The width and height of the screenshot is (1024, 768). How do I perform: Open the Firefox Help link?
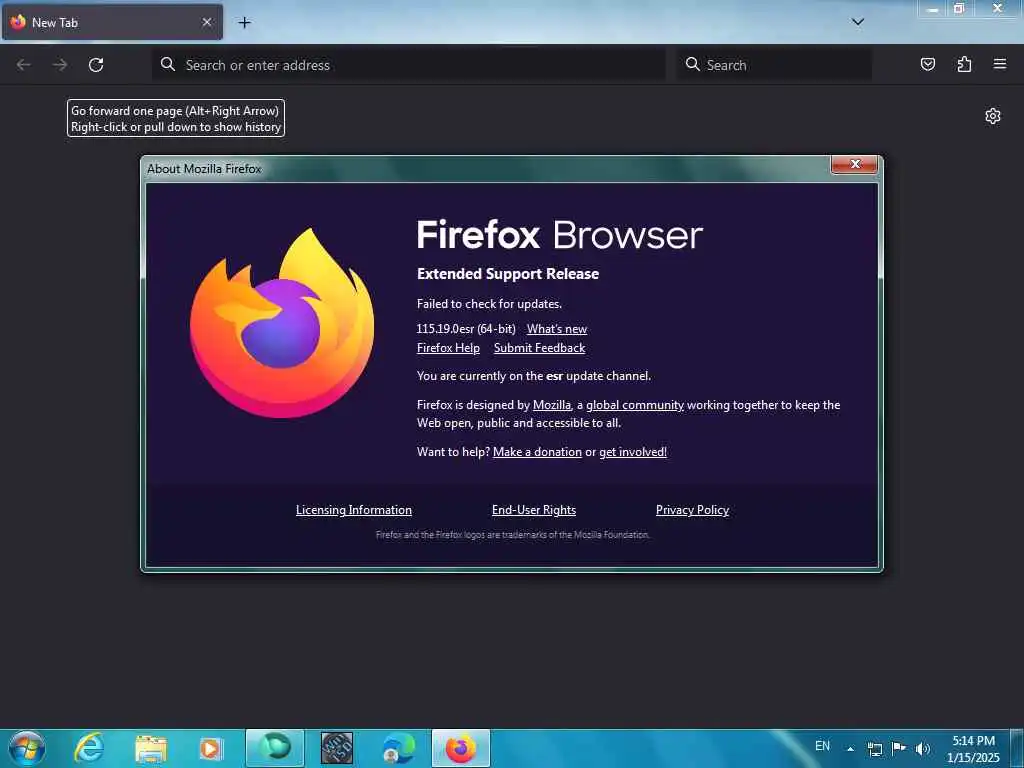448,348
